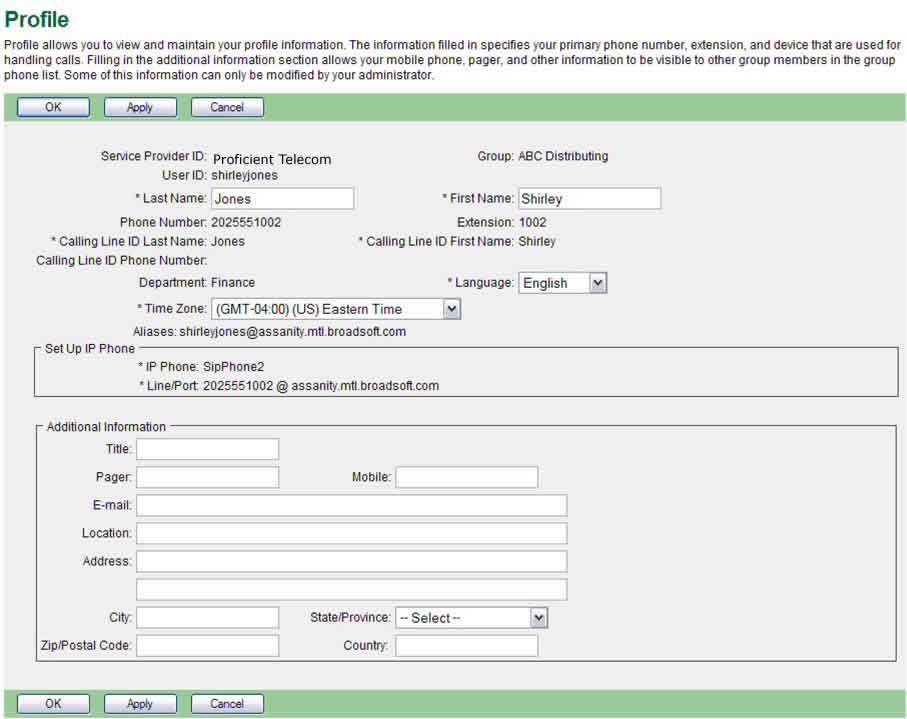The width and height of the screenshot is (907, 719).
Task: Click the Mobile number field
Action: [466, 477]
